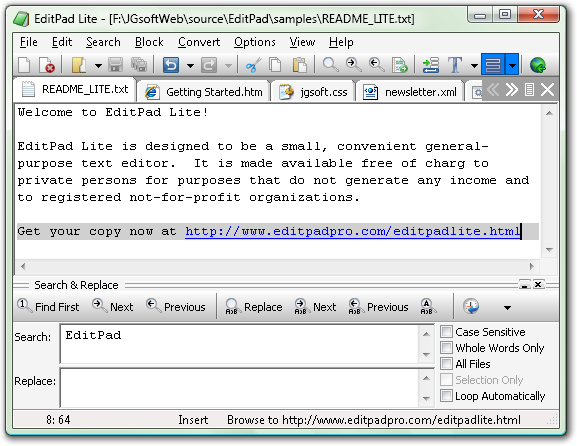The image size is (577, 446).
Task: Open the Options menu
Action: [x=255, y=42]
